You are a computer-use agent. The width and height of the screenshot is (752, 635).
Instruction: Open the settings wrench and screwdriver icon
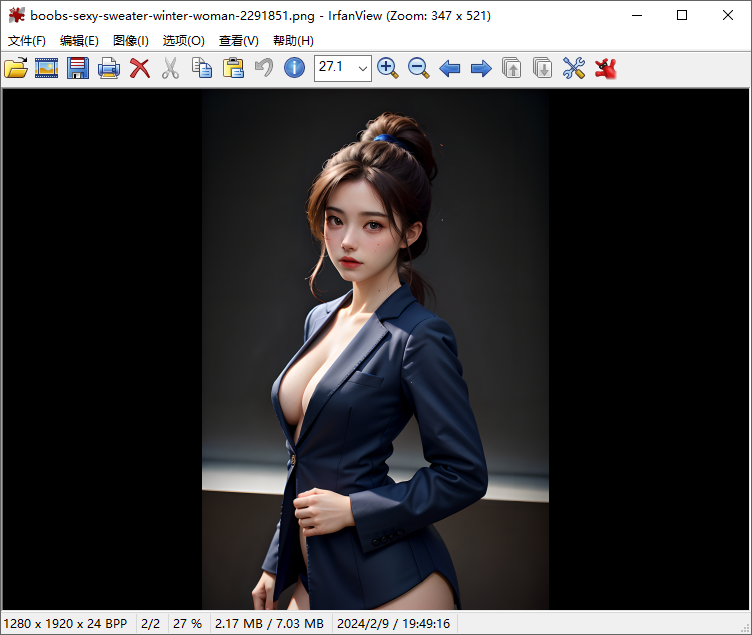(x=573, y=68)
